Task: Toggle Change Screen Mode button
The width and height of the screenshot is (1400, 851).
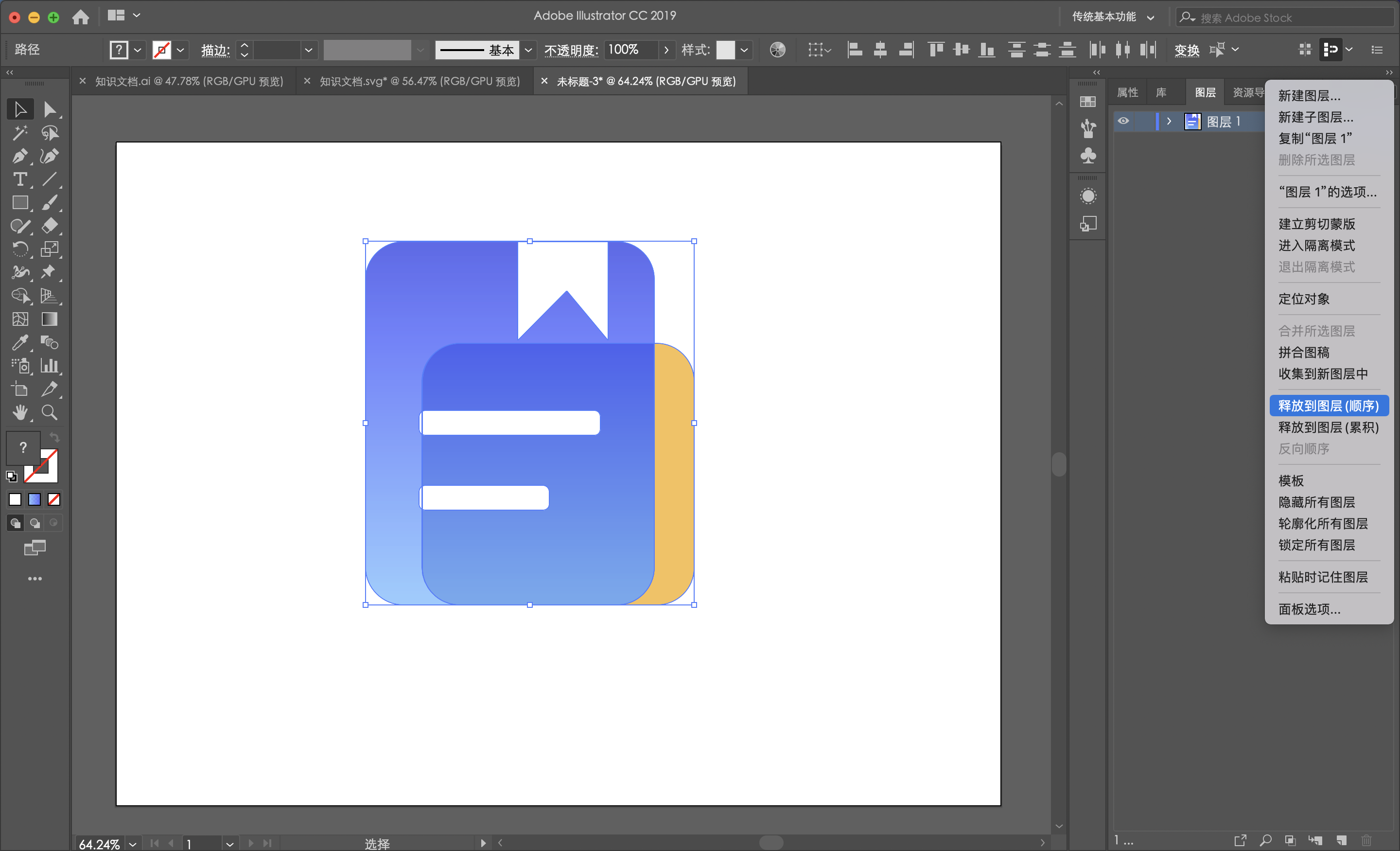Action: coord(35,548)
